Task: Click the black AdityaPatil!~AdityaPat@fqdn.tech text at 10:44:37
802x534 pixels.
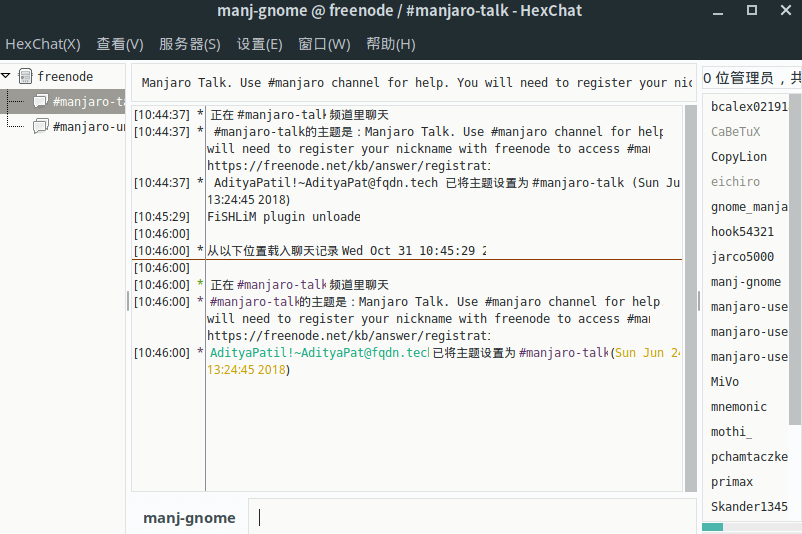Action: (x=326, y=183)
